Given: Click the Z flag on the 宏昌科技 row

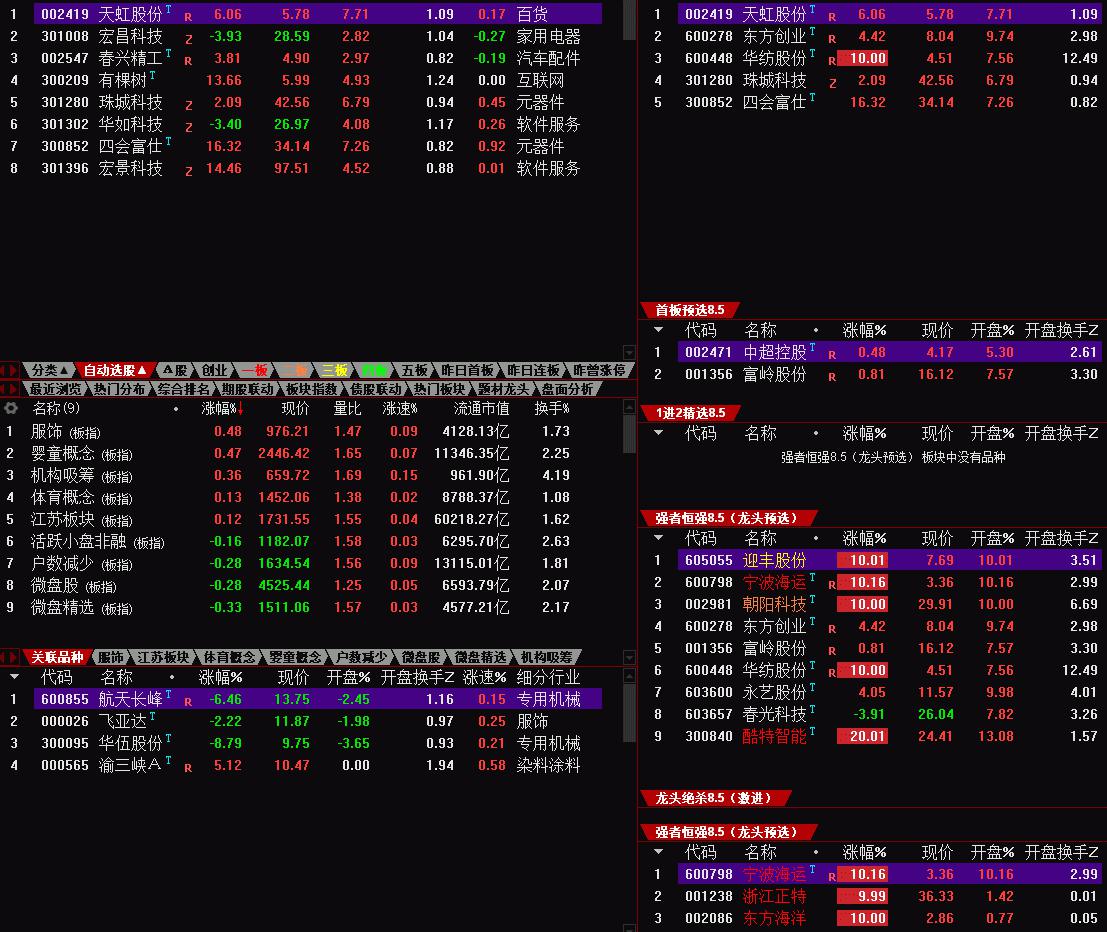Looking at the screenshot, I should point(189,40).
